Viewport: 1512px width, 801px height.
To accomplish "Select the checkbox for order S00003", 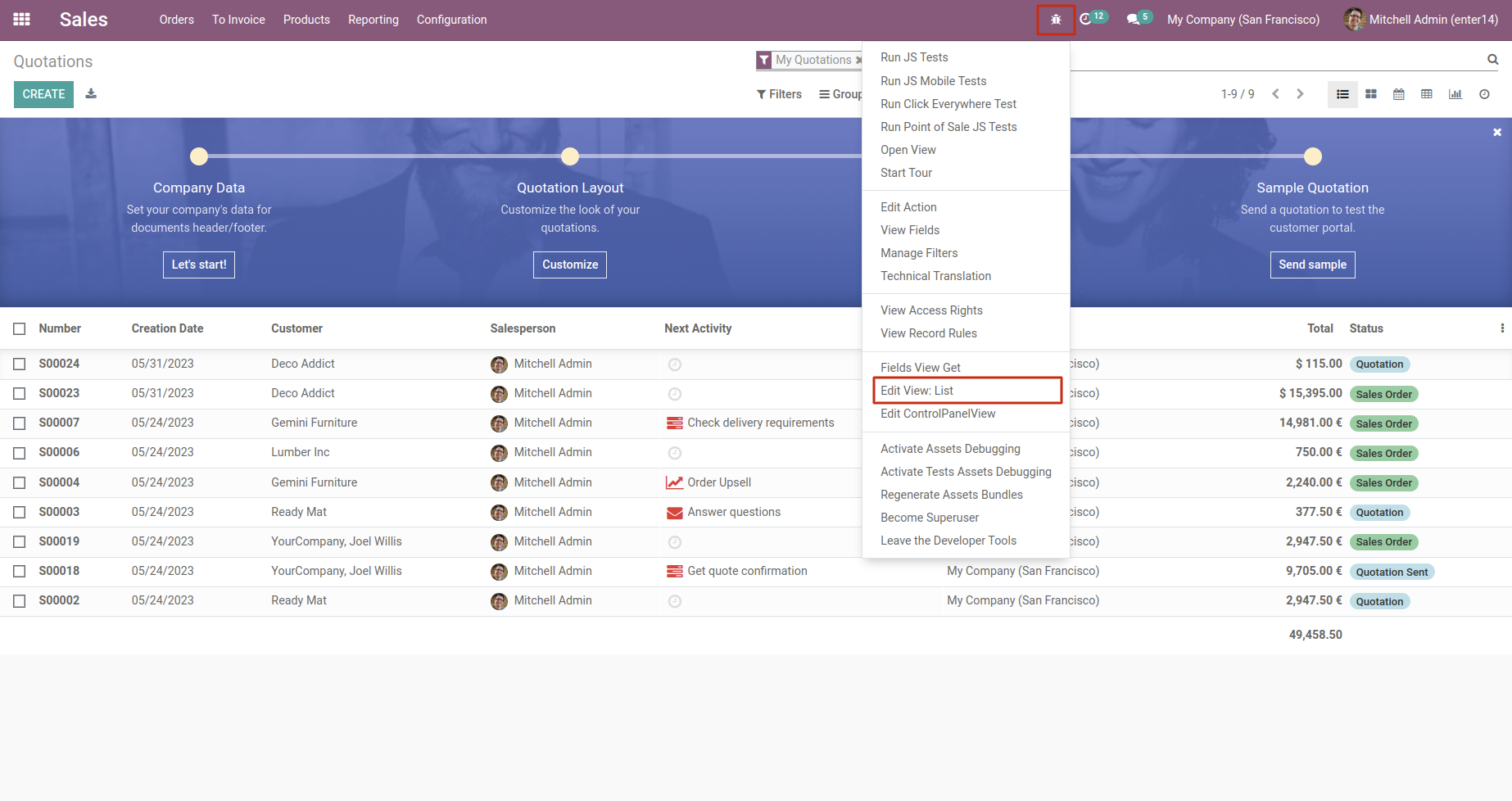I will (20, 512).
